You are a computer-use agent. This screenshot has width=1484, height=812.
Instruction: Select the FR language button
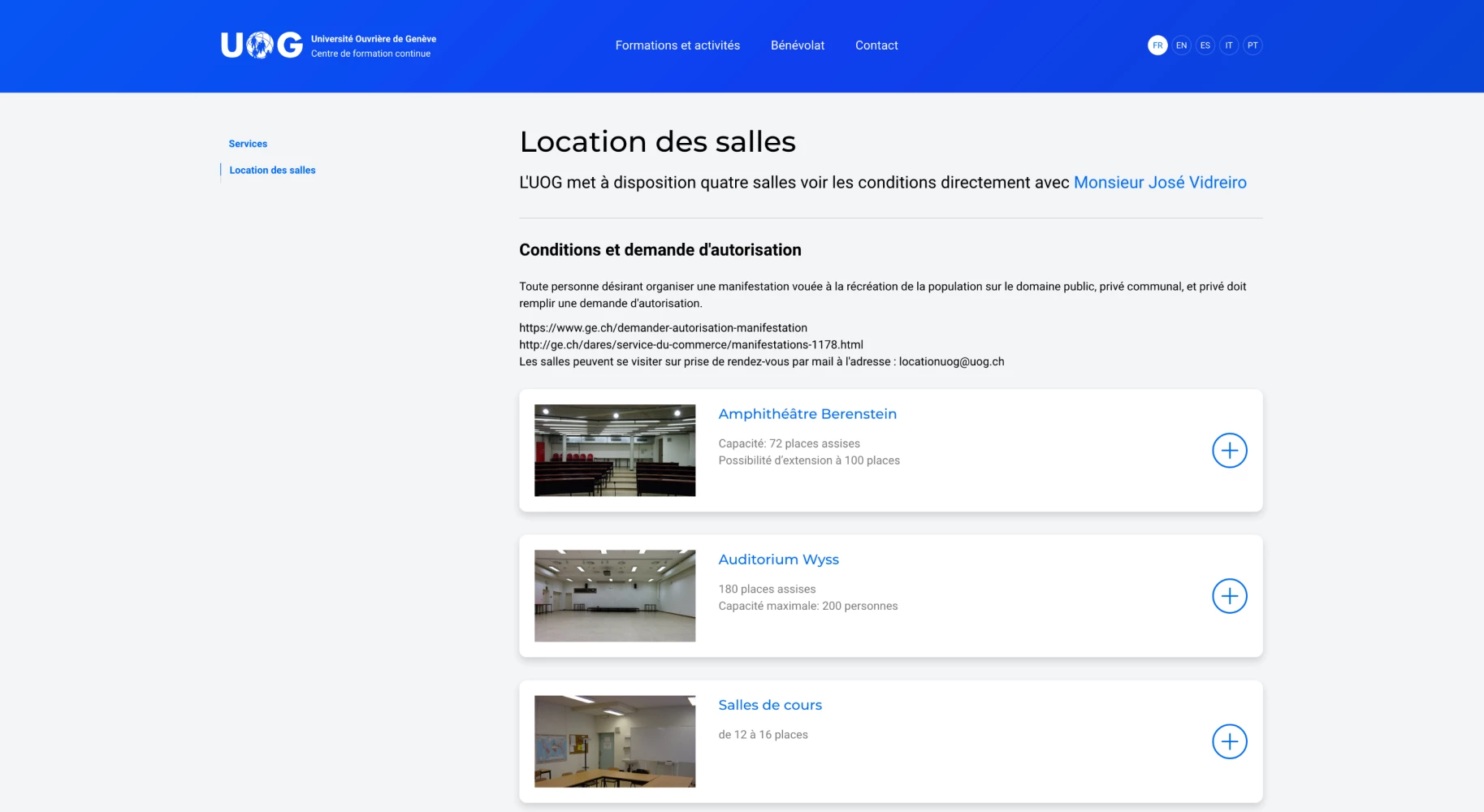tap(1157, 45)
